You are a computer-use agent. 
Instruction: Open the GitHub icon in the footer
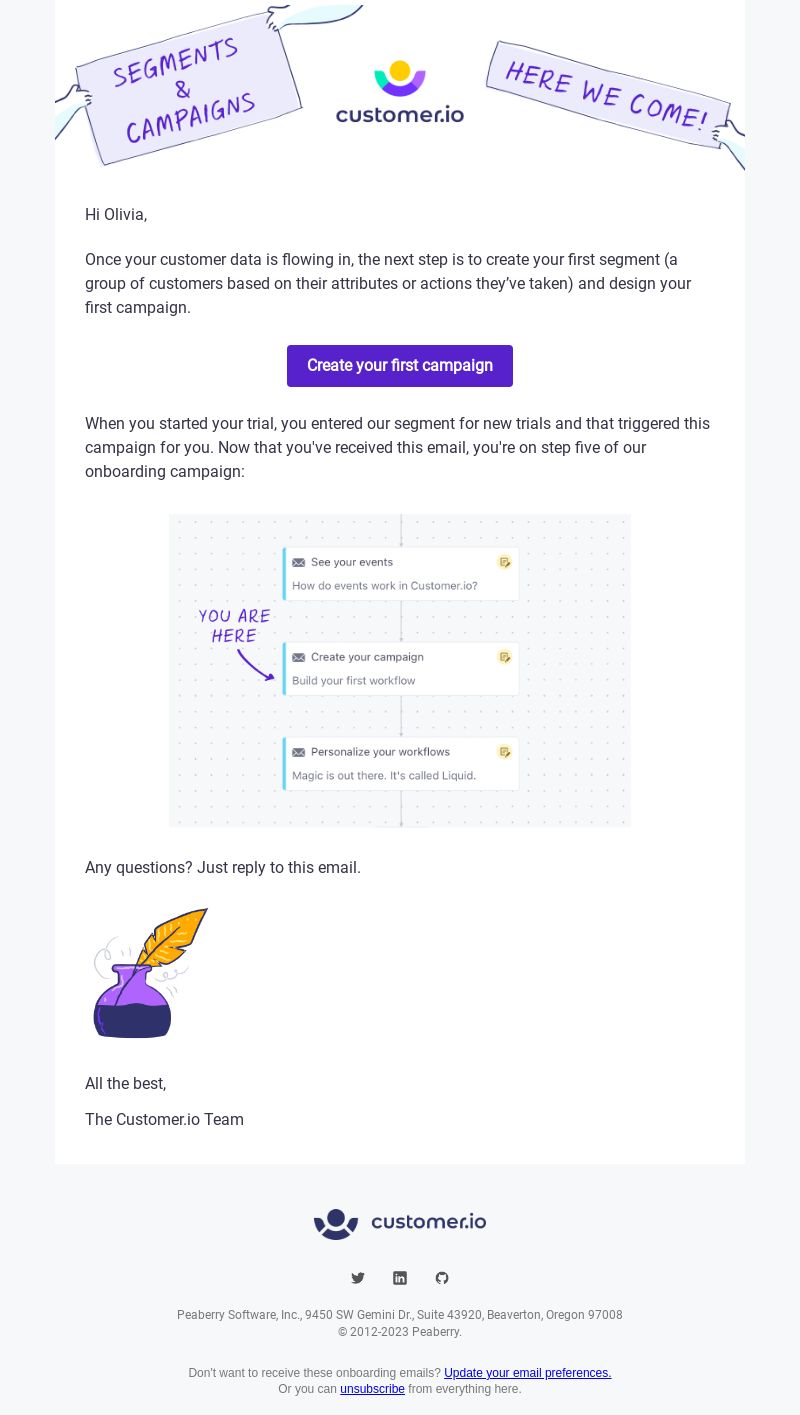click(x=442, y=1278)
